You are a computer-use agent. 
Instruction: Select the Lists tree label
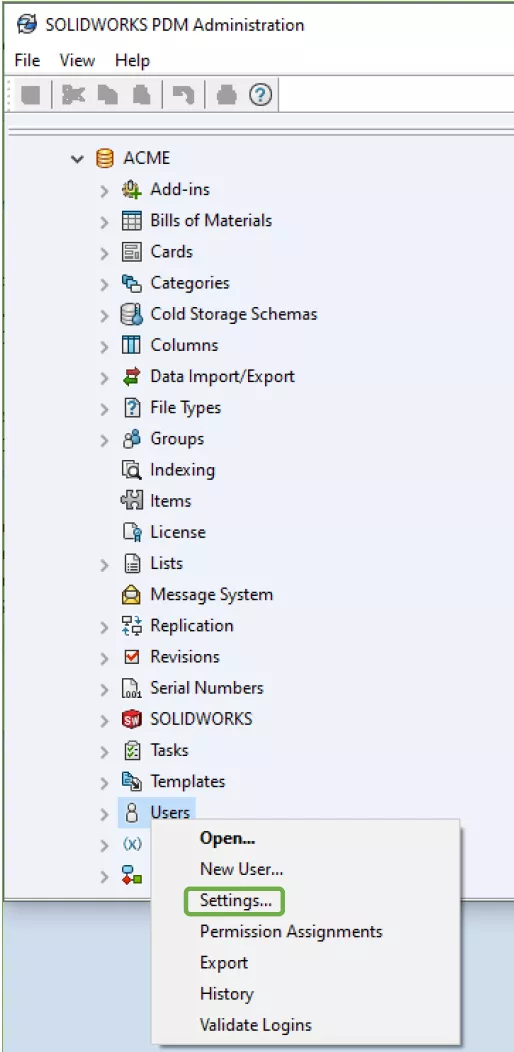pyautogui.click(x=166, y=563)
